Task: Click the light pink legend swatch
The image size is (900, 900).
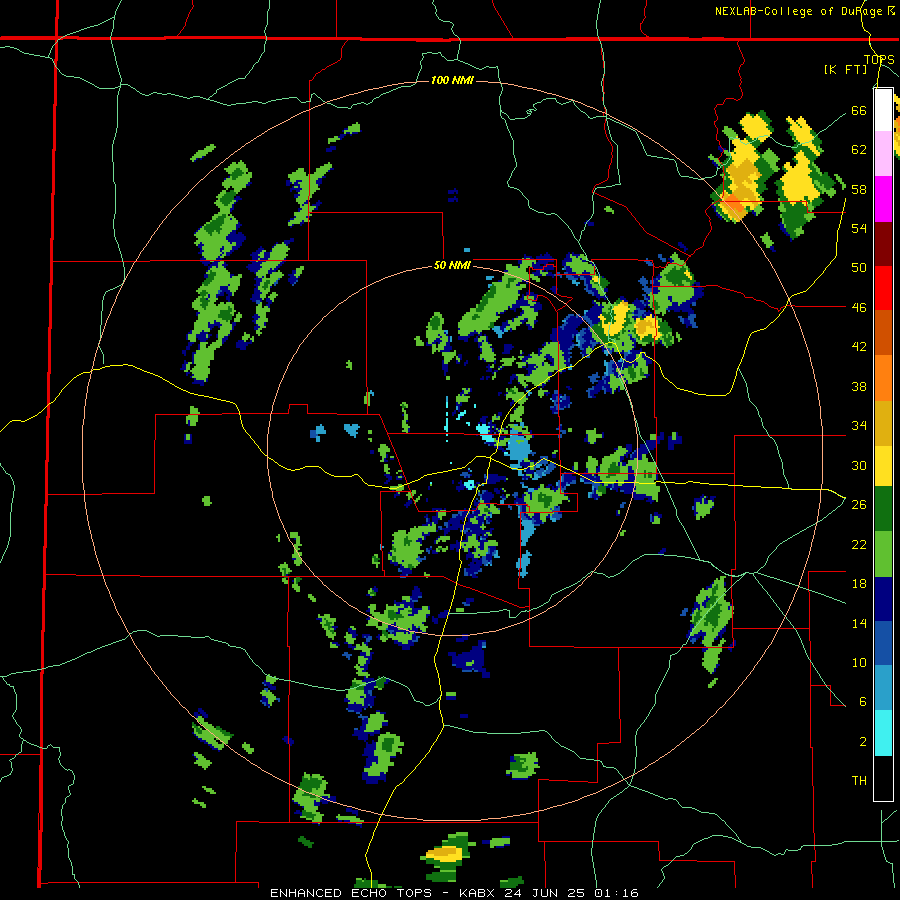Action: pos(883,154)
